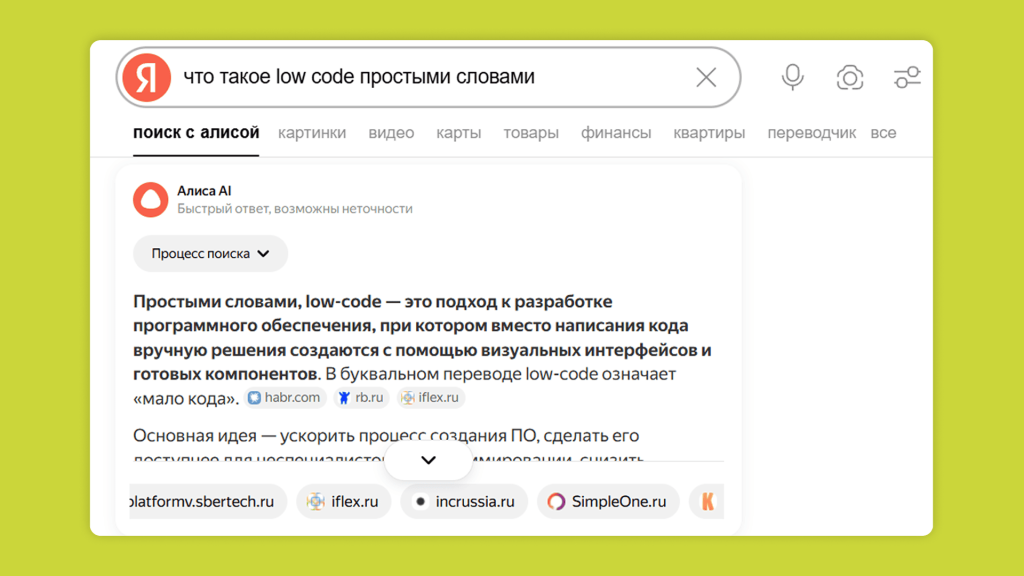Open iflex.ru inline source chip

coord(430,398)
